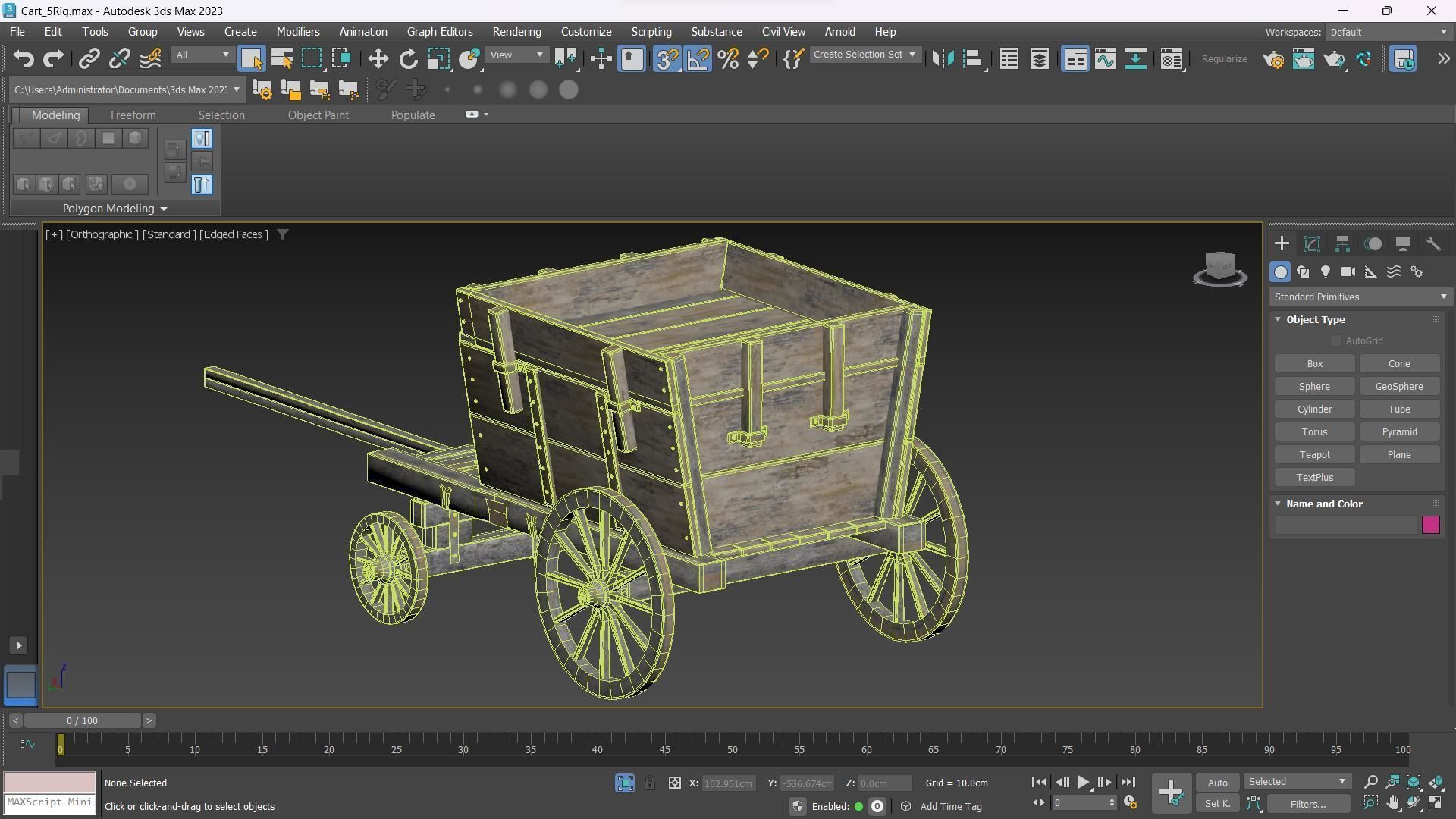The image size is (1456, 819).
Task: Click the Undo arrow icon
Action: [24, 59]
